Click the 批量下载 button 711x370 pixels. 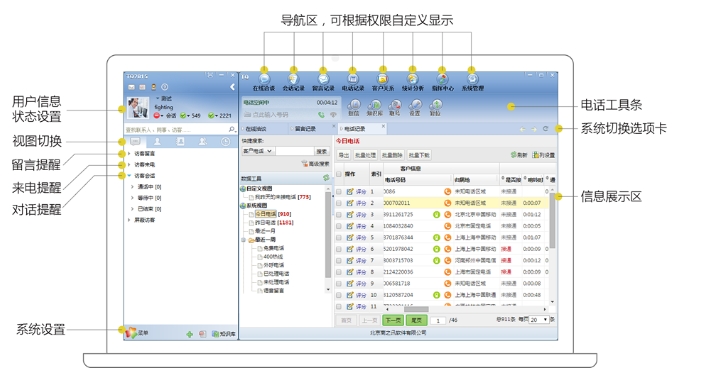(x=419, y=155)
